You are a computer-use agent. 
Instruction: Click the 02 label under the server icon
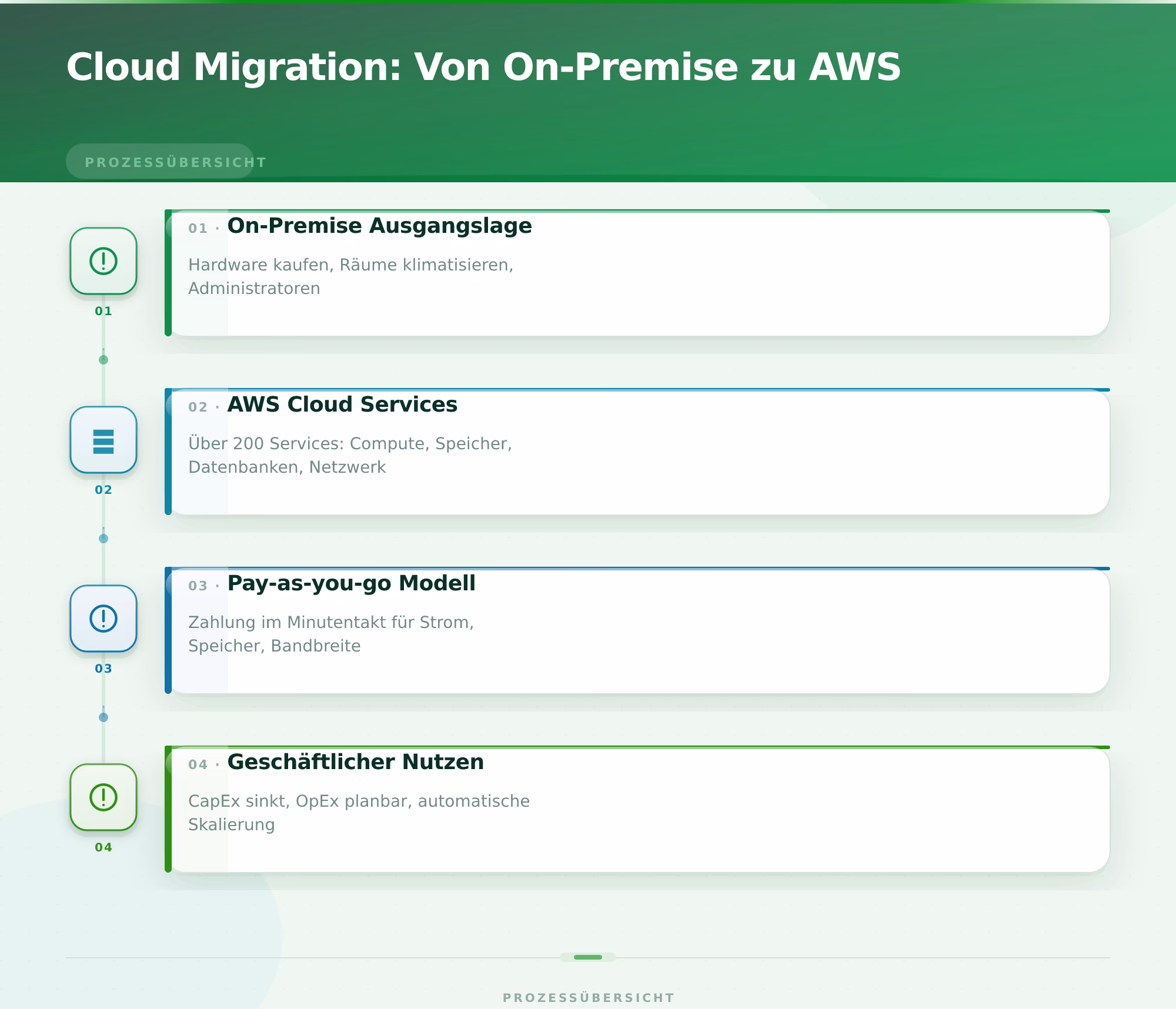[x=103, y=490]
